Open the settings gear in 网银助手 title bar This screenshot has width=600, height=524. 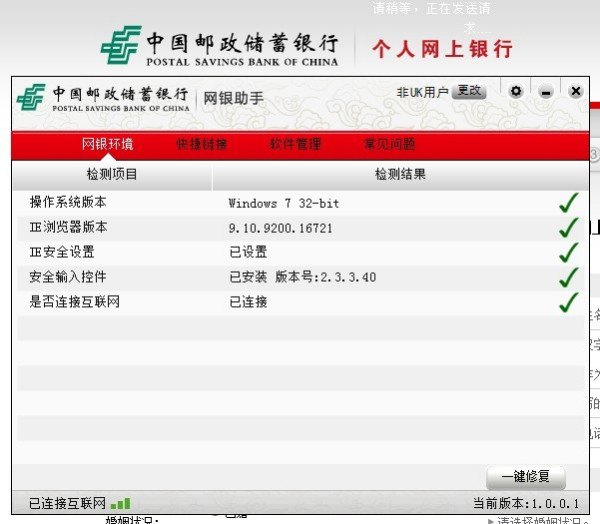click(x=516, y=91)
